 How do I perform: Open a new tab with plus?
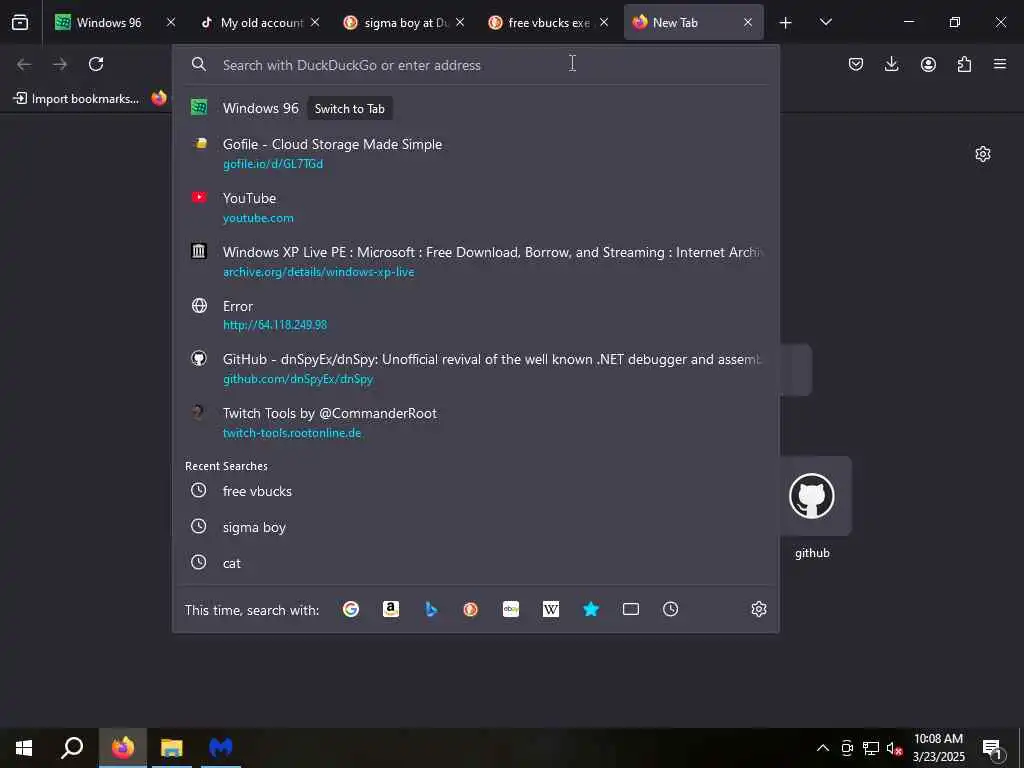point(786,23)
